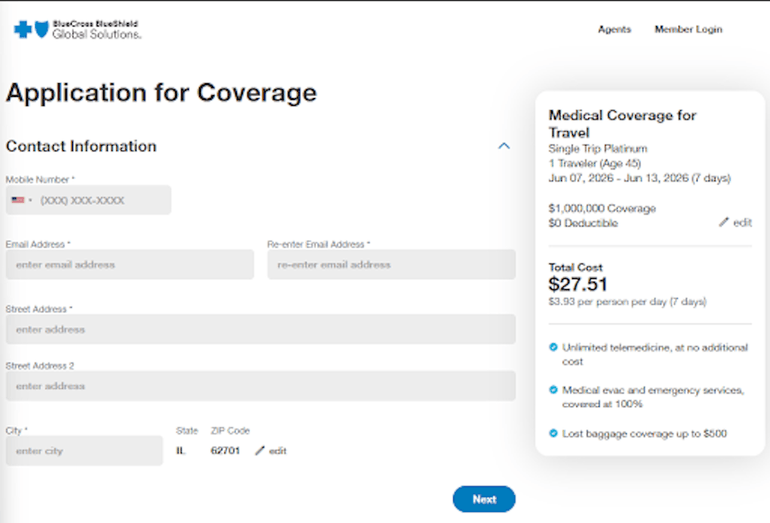Click the BlueCross BlueShield Global Solutions logo
The width and height of the screenshot is (770, 523).
[77, 30]
